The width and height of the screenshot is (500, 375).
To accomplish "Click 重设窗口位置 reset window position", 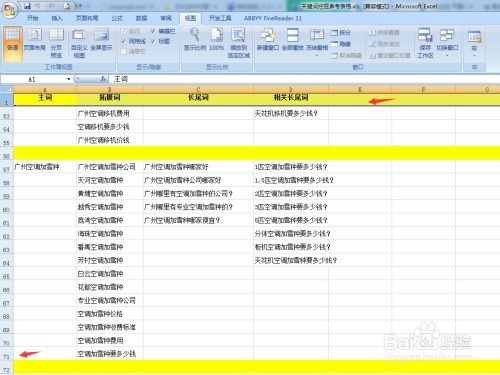I will tap(390, 55).
